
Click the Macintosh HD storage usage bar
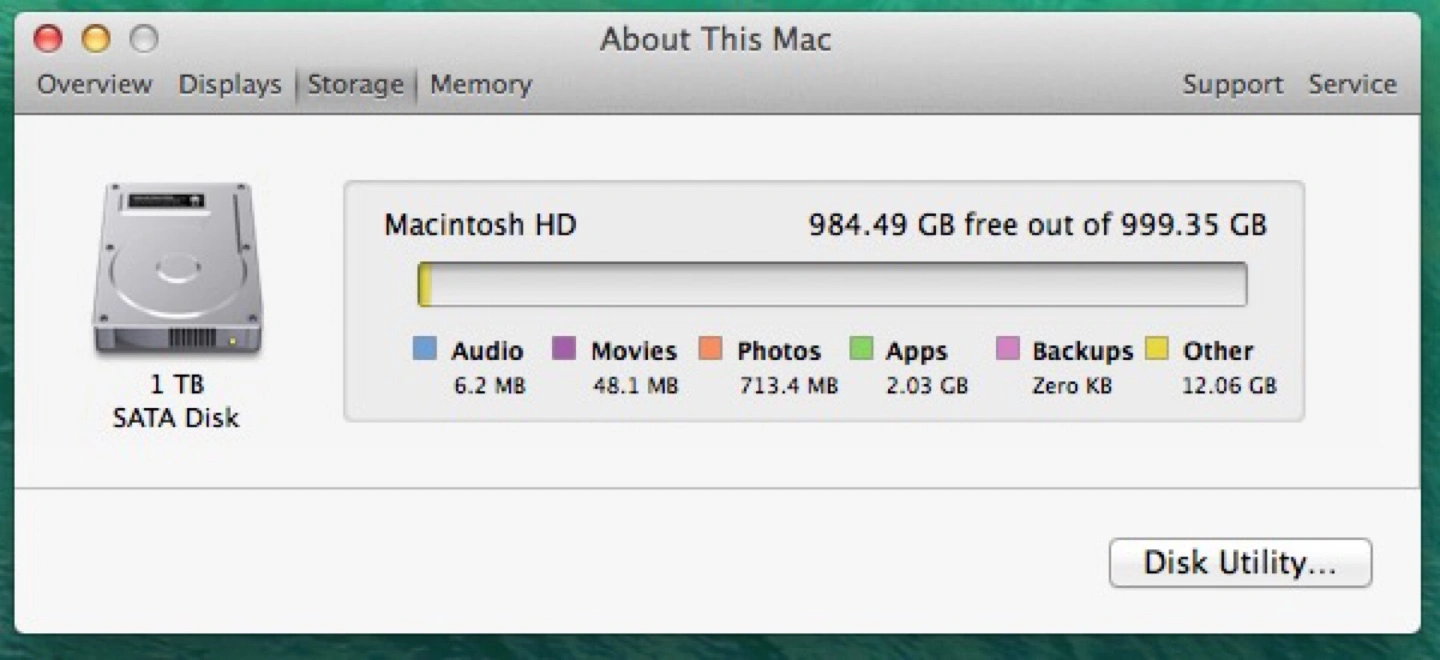(x=832, y=285)
